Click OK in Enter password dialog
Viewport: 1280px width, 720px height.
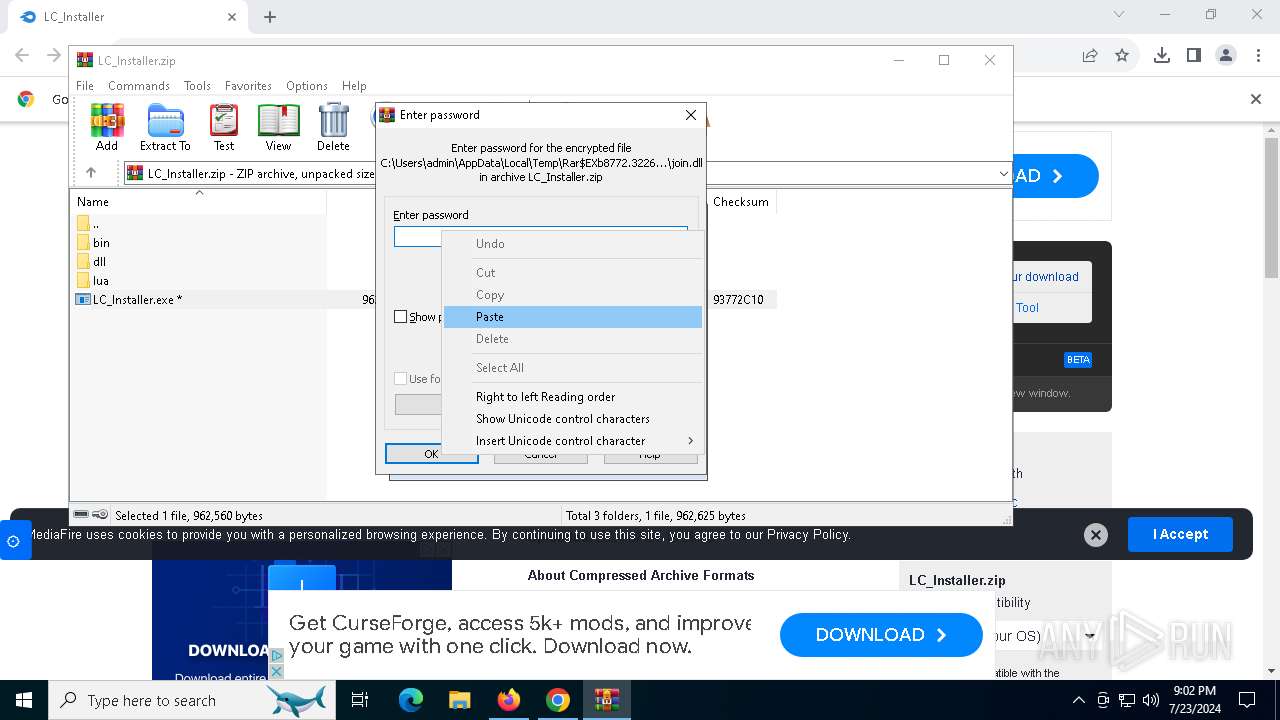point(431,454)
